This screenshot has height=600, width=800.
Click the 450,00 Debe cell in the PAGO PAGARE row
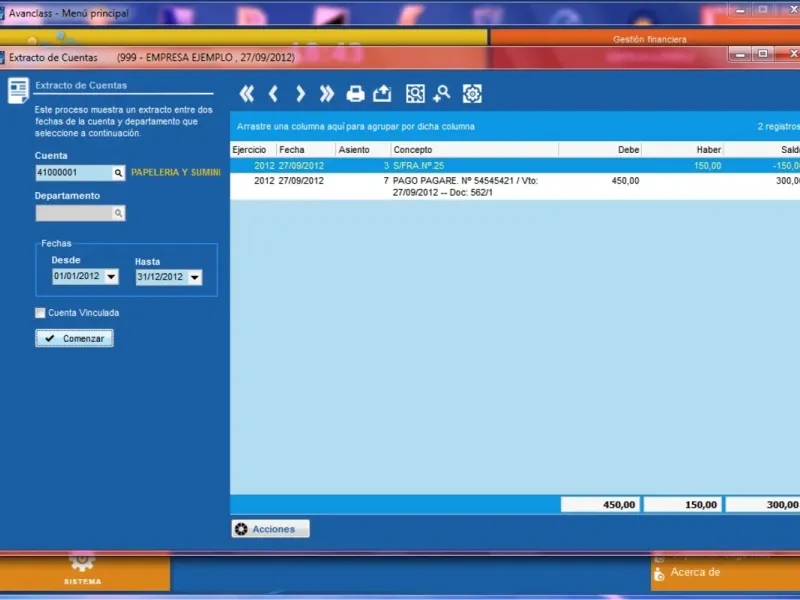[625, 181]
